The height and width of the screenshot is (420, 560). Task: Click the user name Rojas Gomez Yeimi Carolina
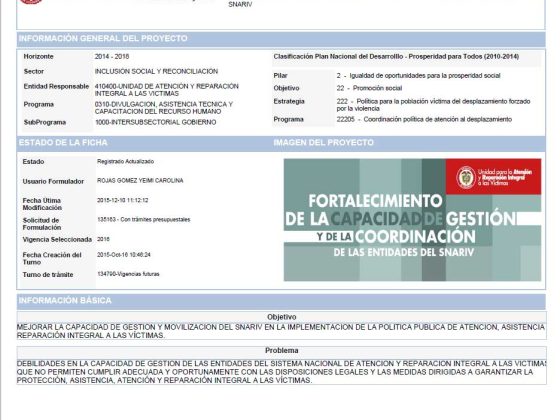tap(140, 181)
